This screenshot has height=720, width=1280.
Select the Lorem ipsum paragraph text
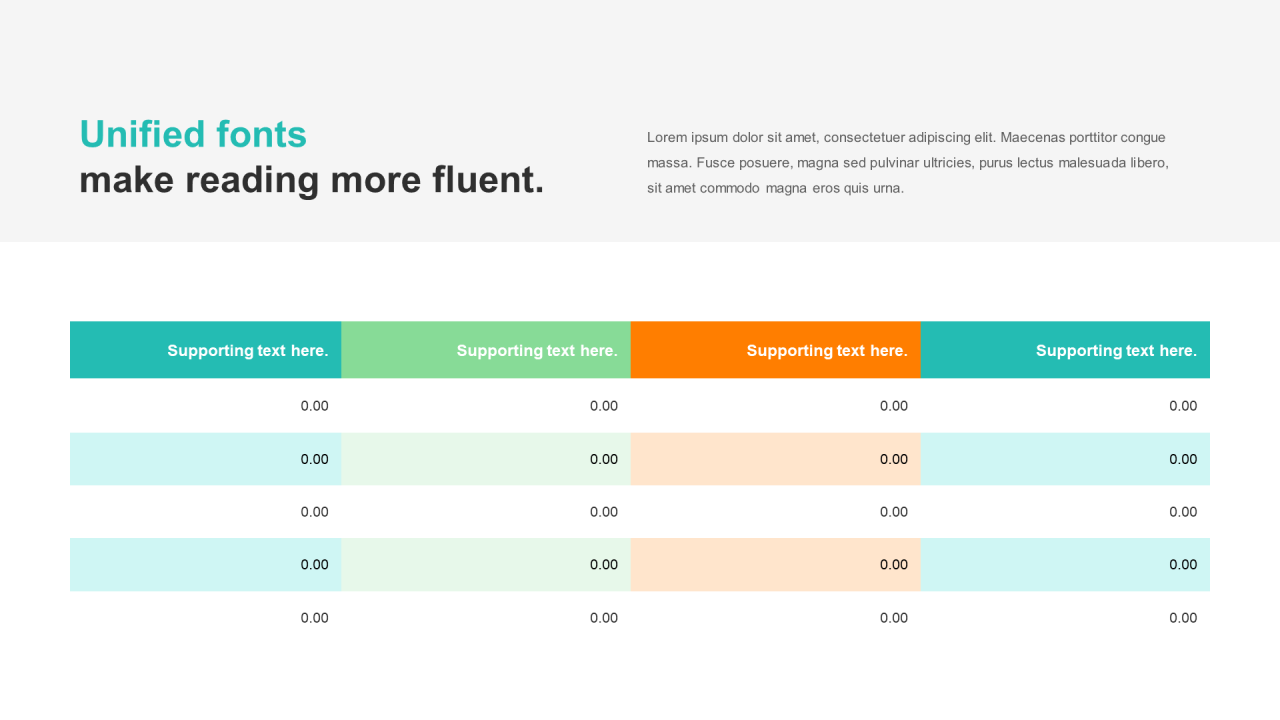pos(908,162)
